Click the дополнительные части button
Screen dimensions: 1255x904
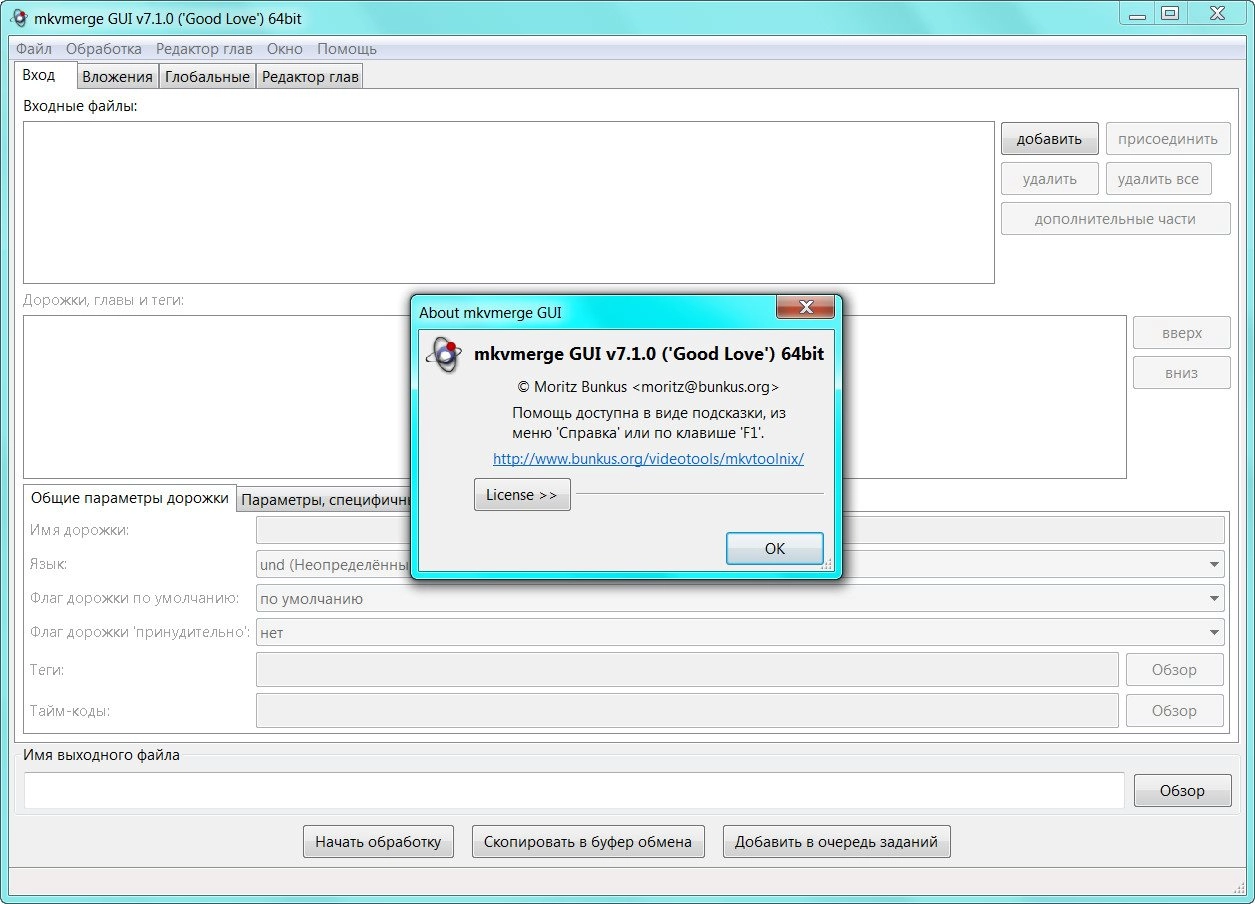point(1115,219)
